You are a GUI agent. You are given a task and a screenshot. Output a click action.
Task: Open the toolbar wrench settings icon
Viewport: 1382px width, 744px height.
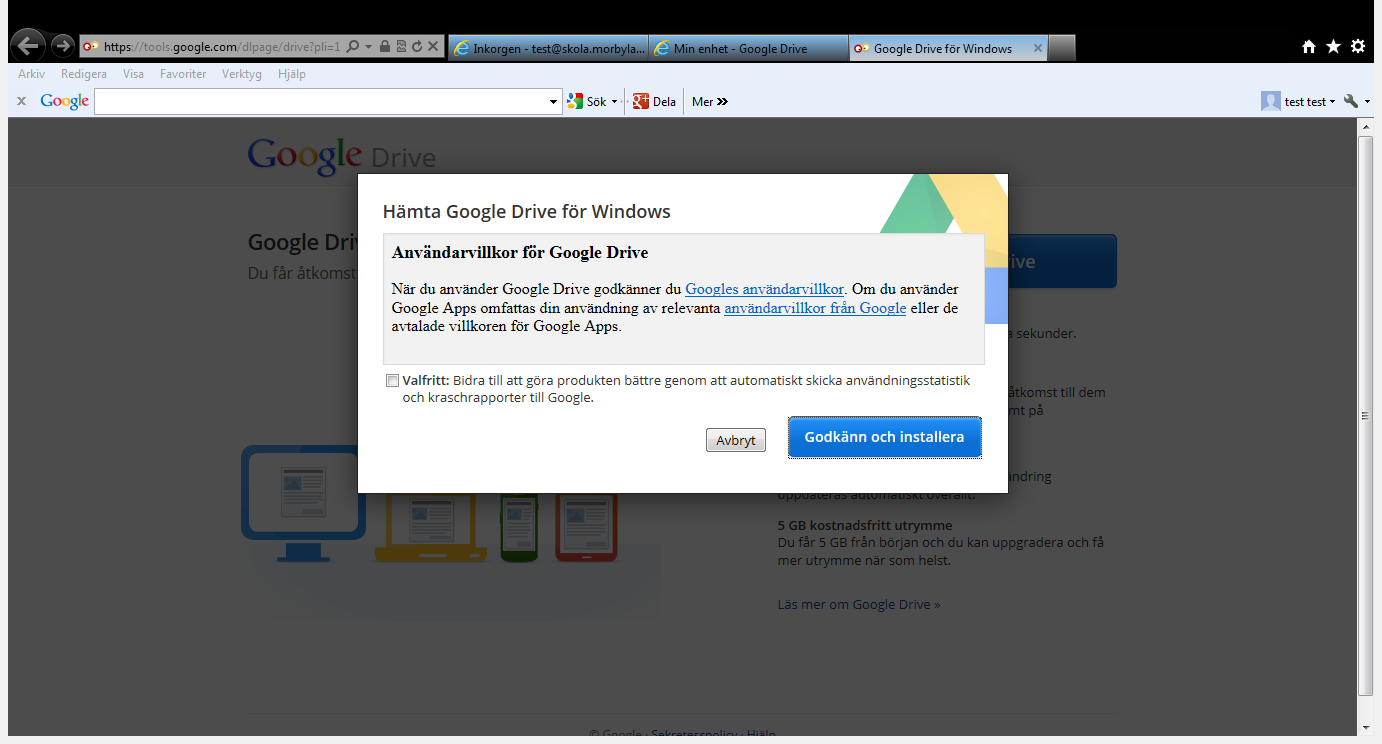coord(1351,101)
